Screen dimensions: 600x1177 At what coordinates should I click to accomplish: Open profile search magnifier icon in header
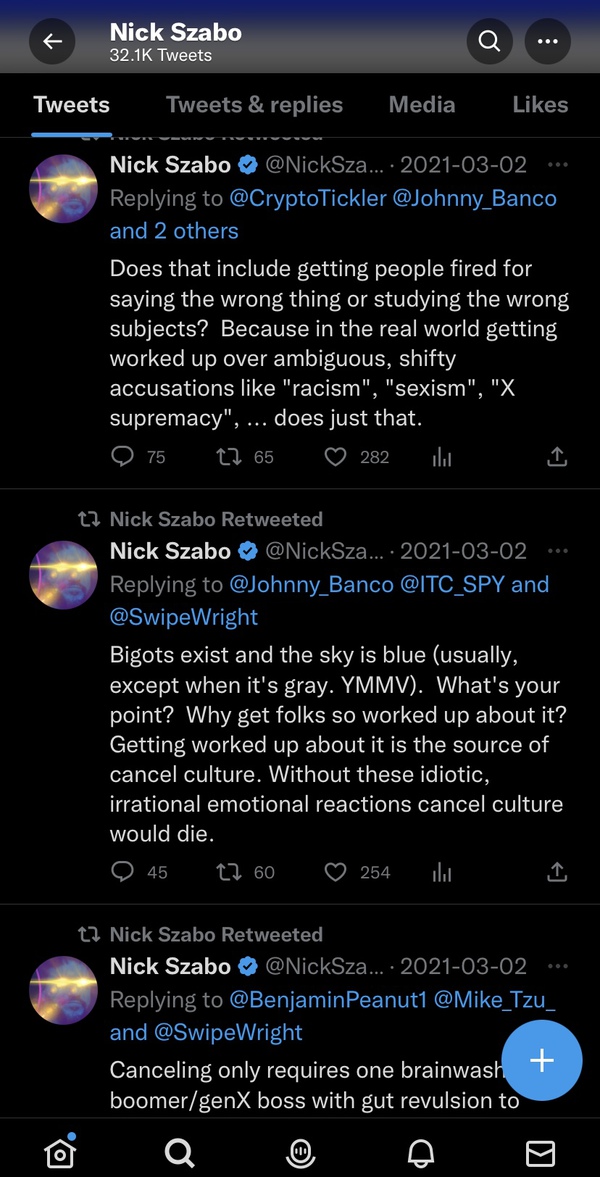pyautogui.click(x=489, y=41)
